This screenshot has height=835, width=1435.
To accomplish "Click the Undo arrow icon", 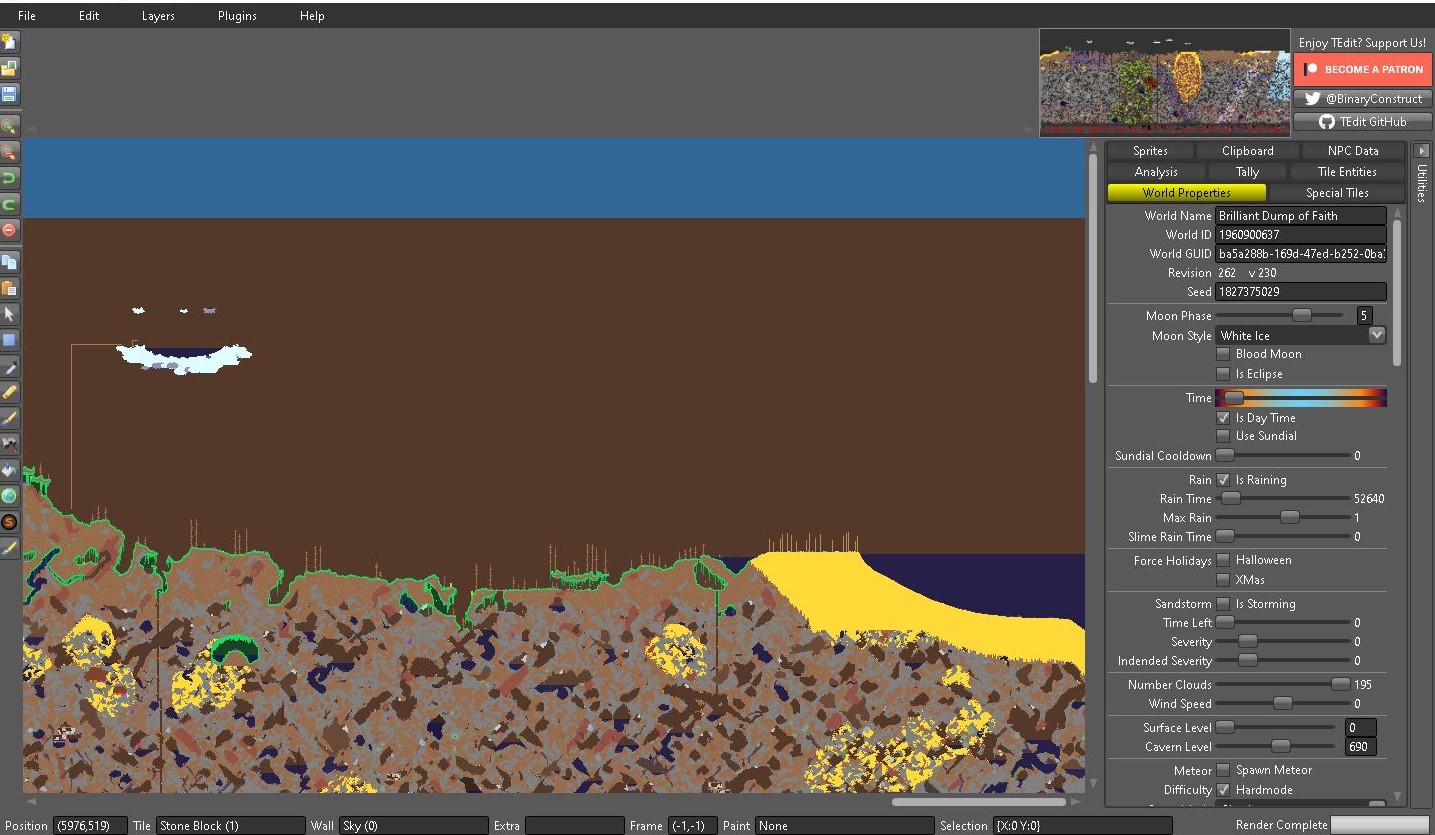I will (x=12, y=179).
